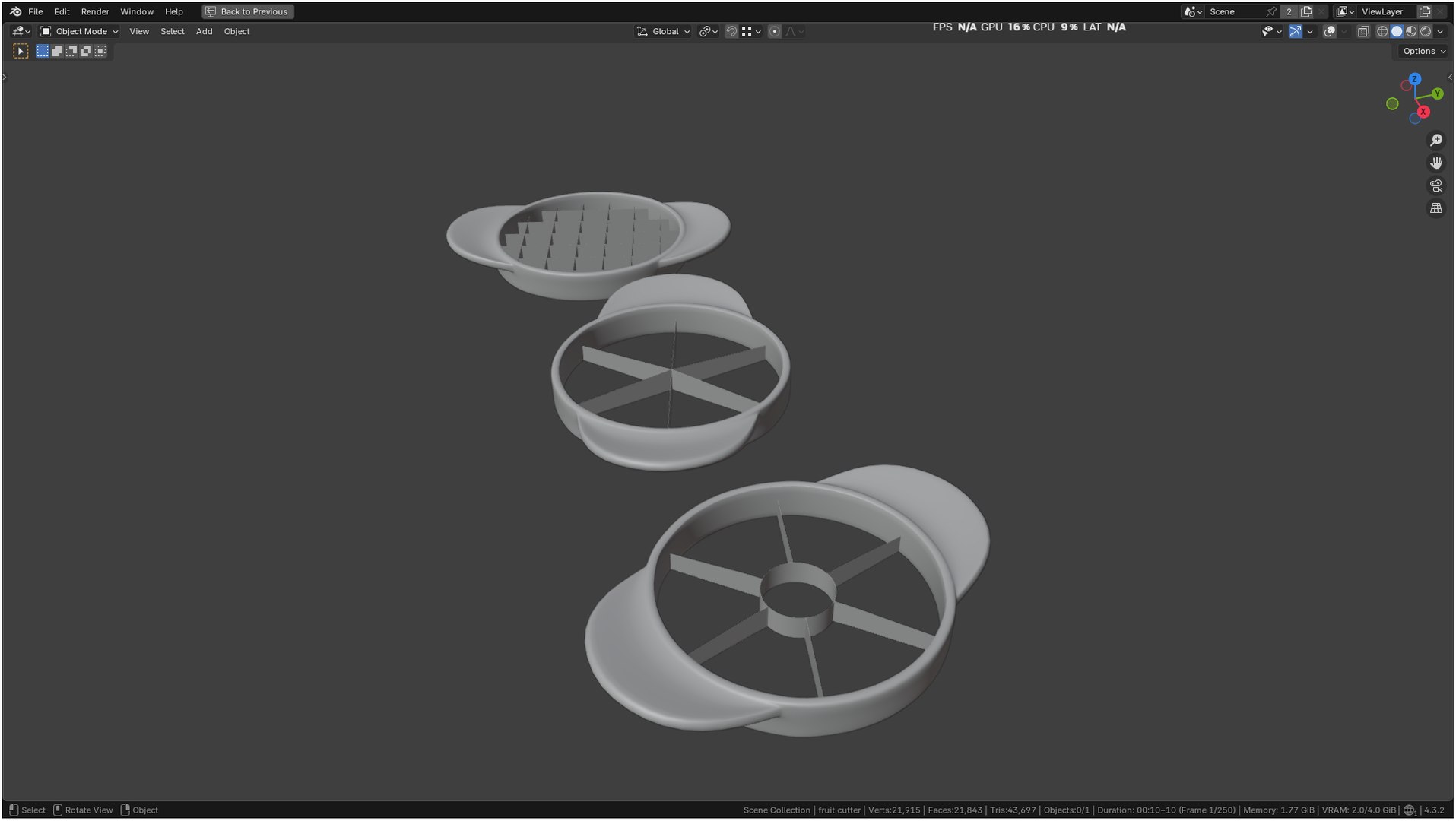Switch to Solid shading
The width and height of the screenshot is (1456, 821).
pyautogui.click(x=1397, y=31)
